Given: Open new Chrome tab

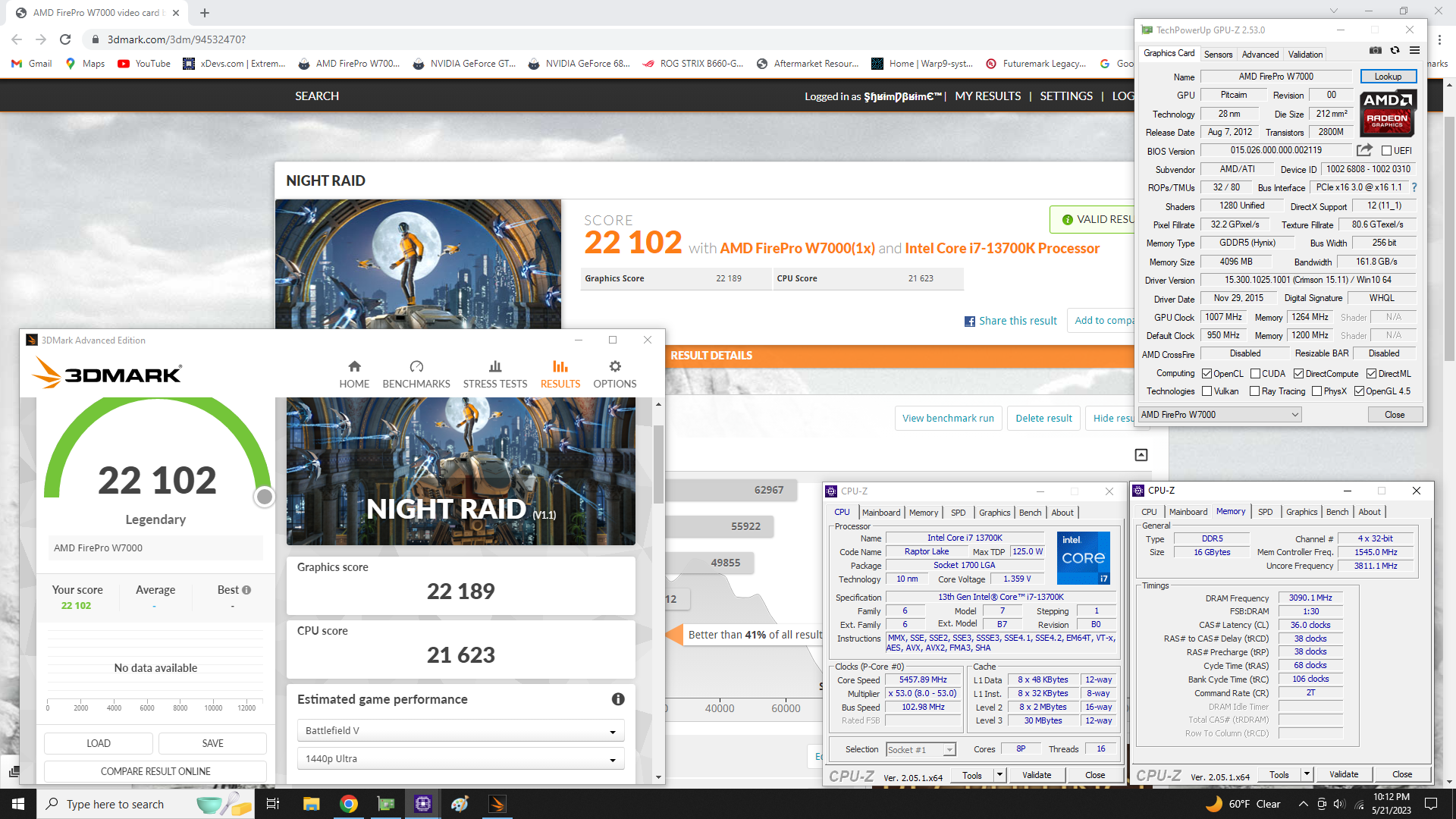Looking at the screenshot, I should 205,13.
